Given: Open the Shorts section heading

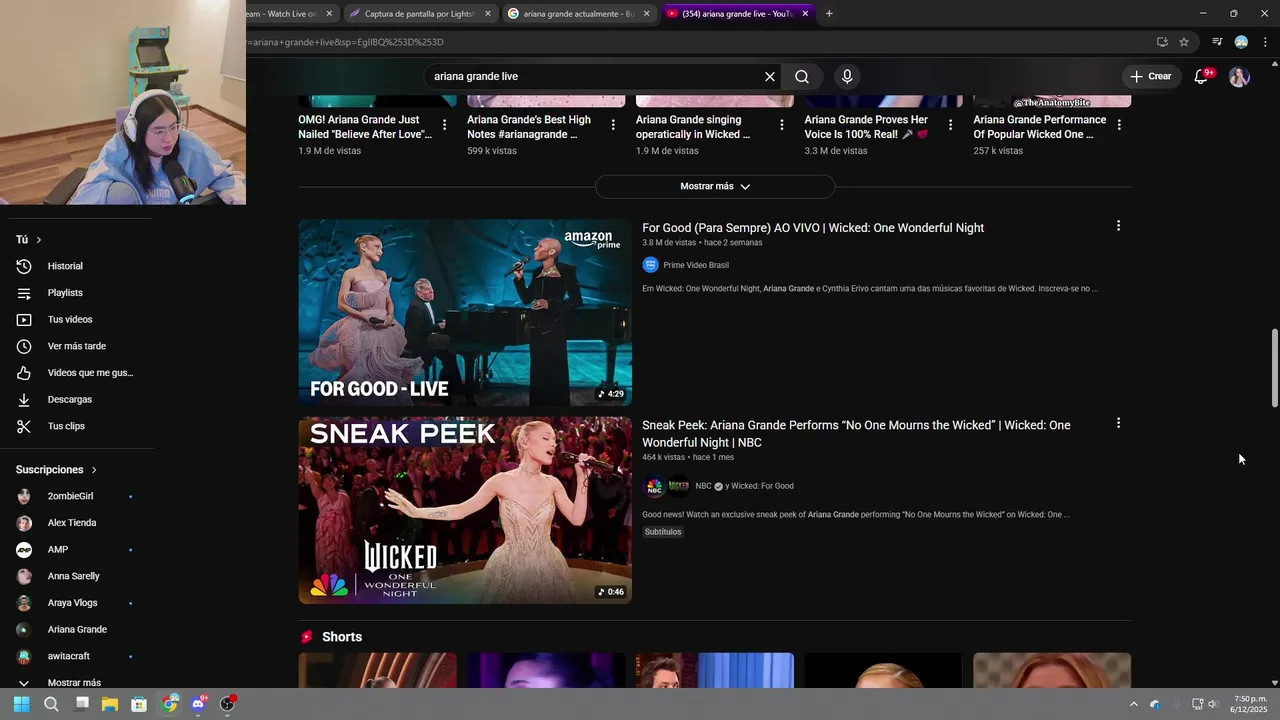Looking at the screenshot, I should click(342, 637).
